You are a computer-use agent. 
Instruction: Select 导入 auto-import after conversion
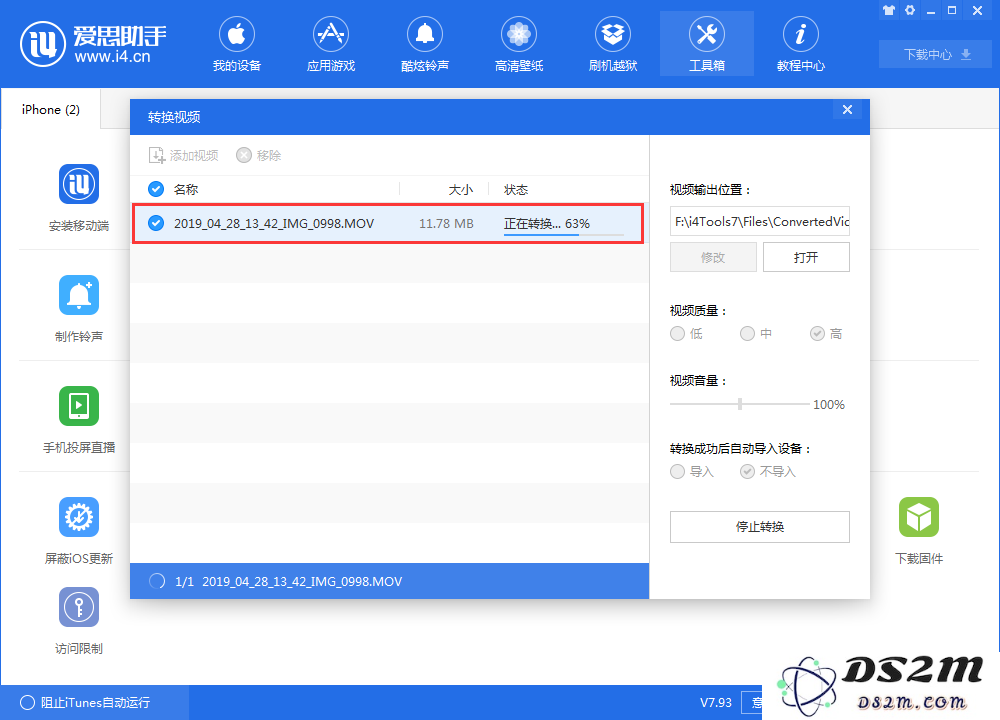tap(692, 471)
